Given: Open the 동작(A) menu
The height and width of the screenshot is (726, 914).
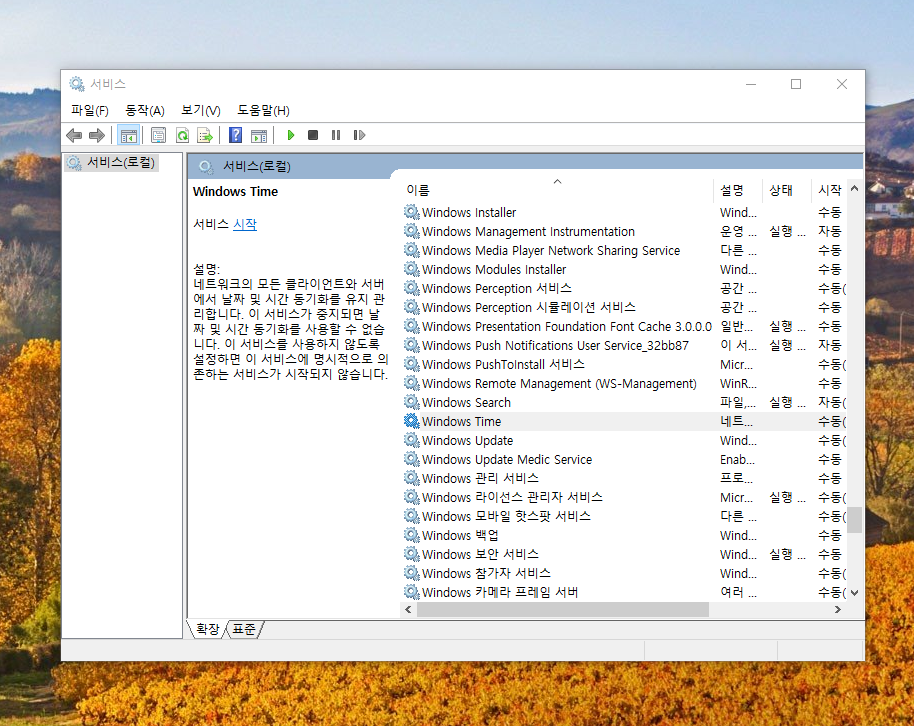Looking at the screenshot, I should tap(145, 110).
